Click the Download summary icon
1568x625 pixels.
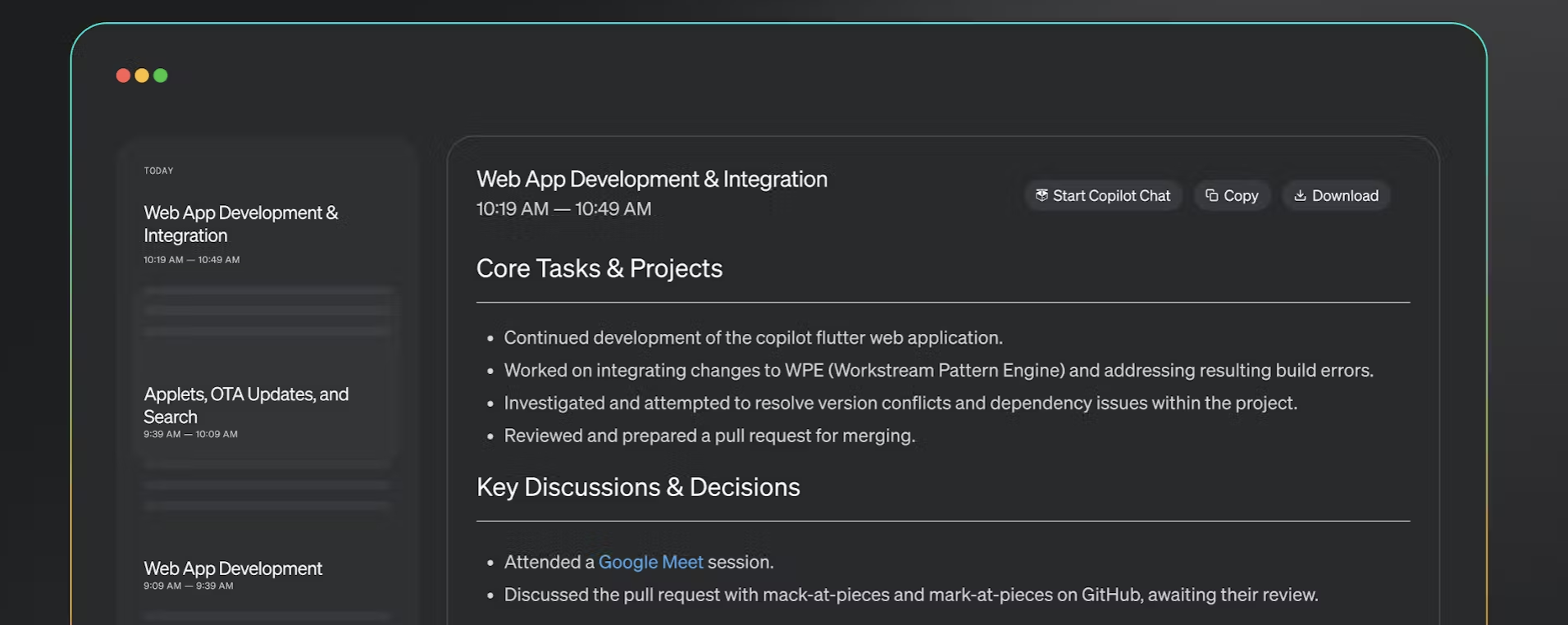point(1300,195)
